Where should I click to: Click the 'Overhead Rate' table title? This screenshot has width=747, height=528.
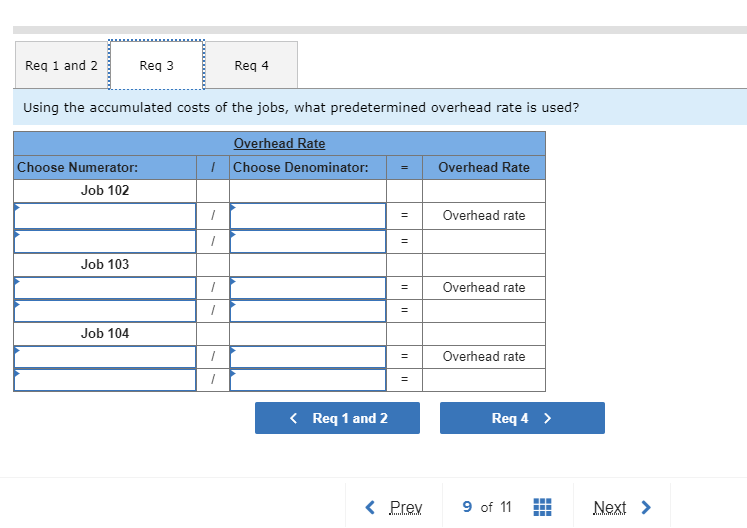coord(279,143)
